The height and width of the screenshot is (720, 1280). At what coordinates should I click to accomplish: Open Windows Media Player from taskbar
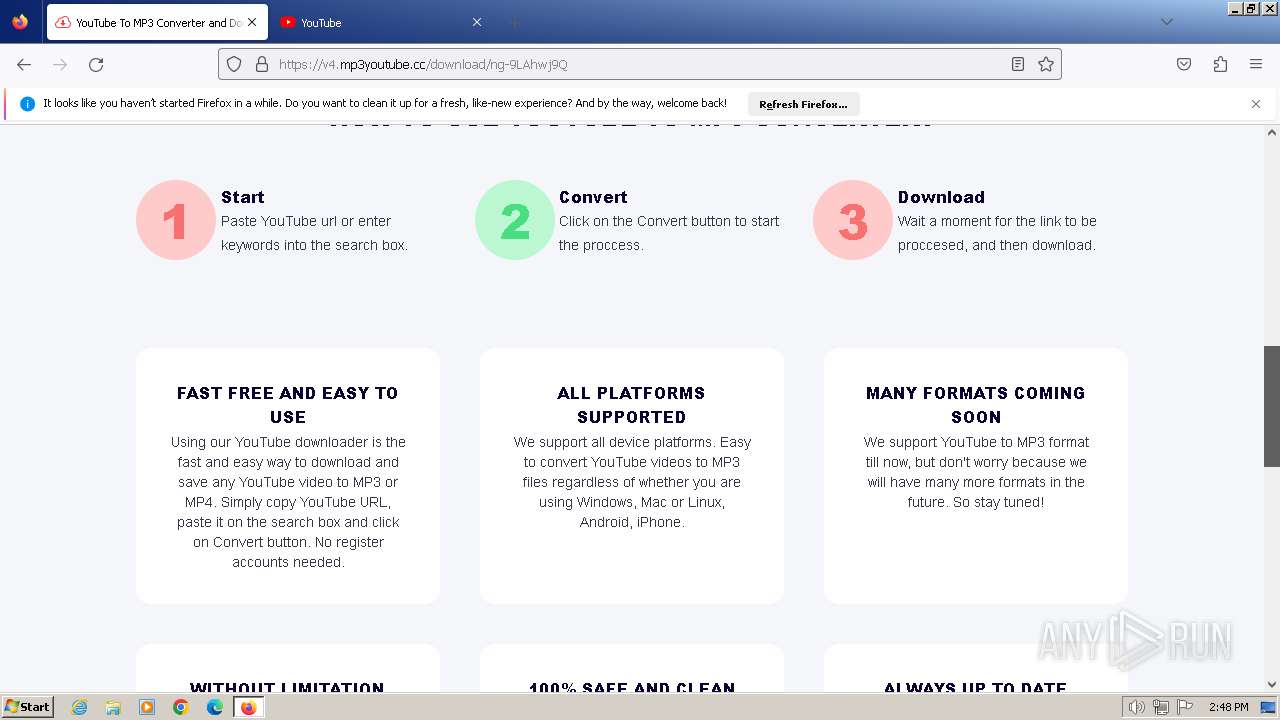(147, 707)
